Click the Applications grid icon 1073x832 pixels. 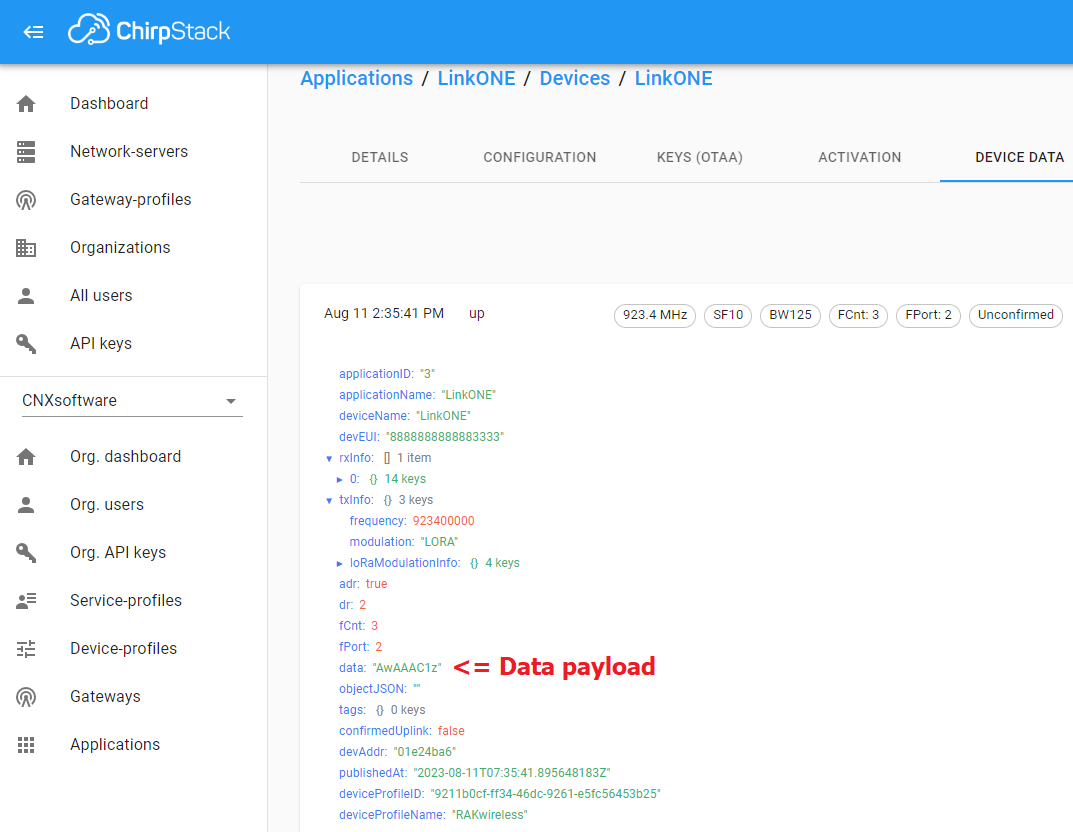pyautogui.click(x=26, y=744)
